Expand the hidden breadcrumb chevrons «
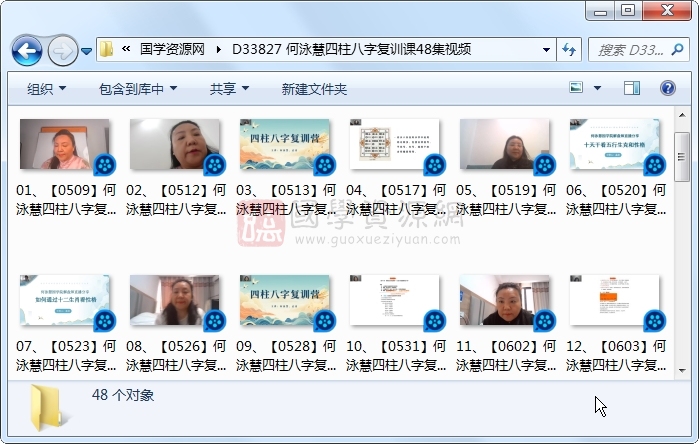699x444 pixels. (126, 49)
